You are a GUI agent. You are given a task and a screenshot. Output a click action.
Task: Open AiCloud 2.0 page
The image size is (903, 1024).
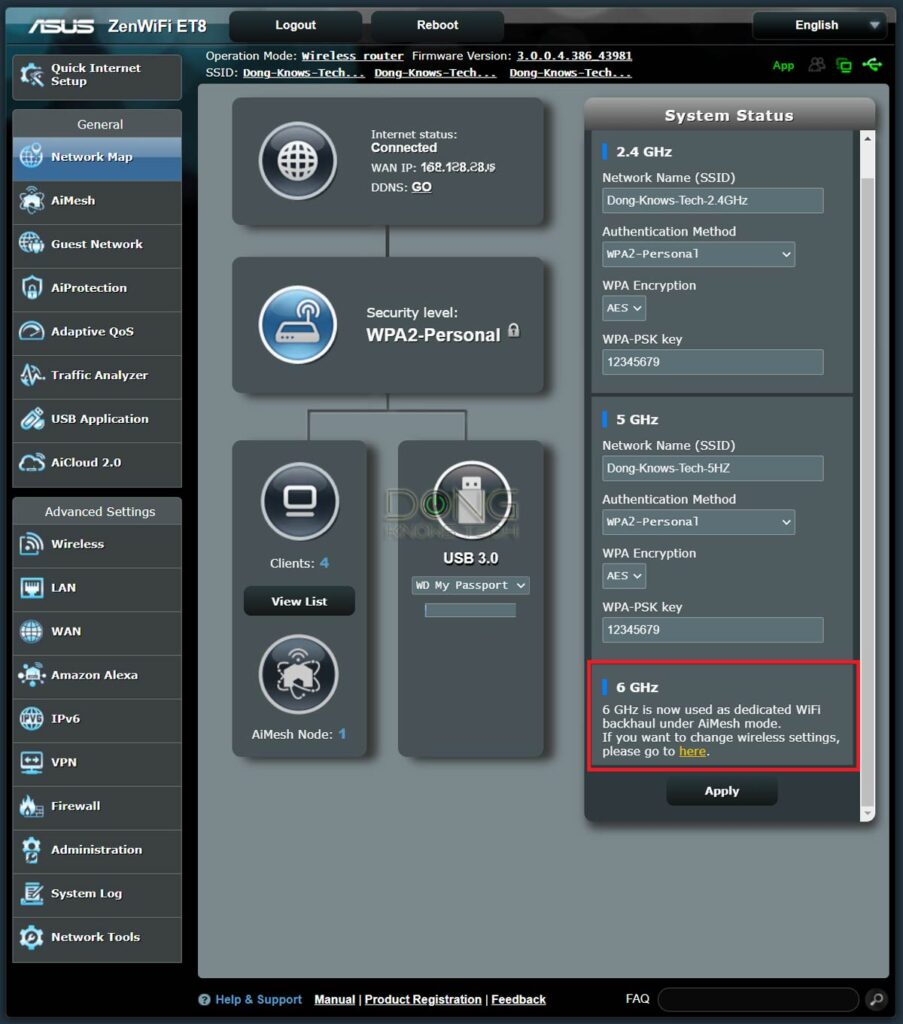[x=97, y=463]
